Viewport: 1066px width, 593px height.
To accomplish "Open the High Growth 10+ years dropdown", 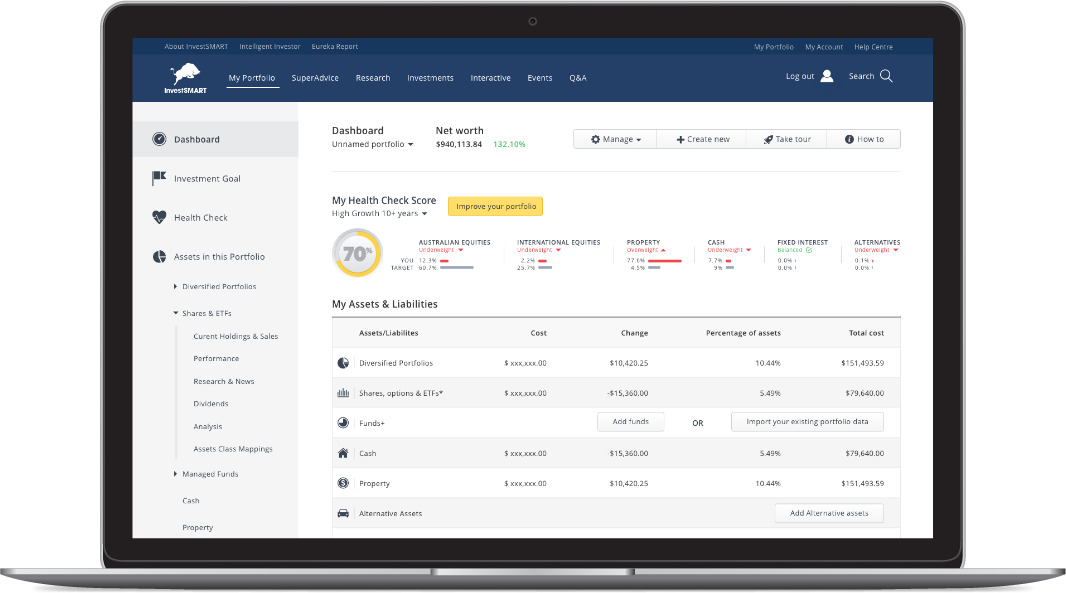I will point(379,214).
